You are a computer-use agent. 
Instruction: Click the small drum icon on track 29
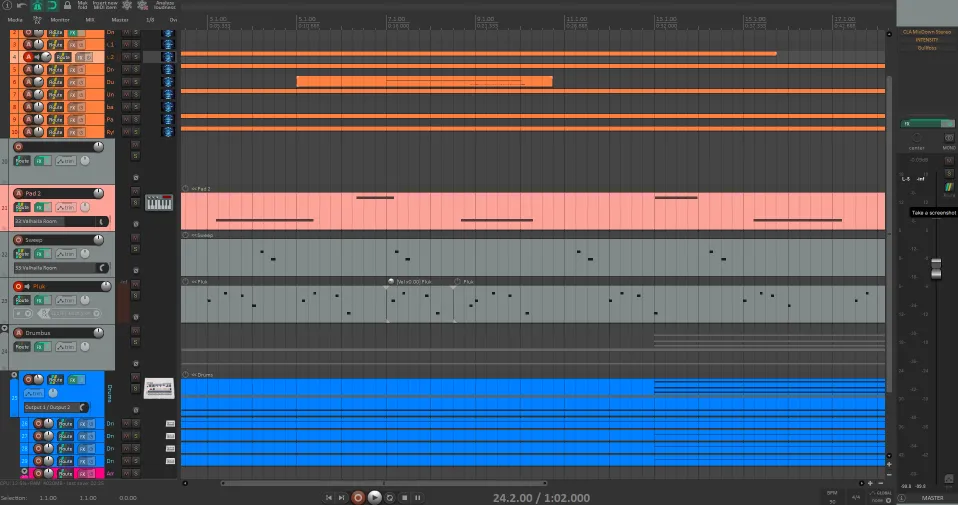170,461
